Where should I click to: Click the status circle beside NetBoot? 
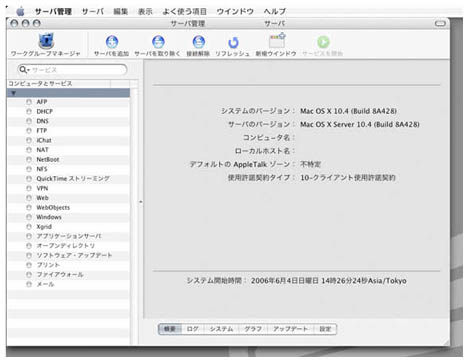(29, 160)
